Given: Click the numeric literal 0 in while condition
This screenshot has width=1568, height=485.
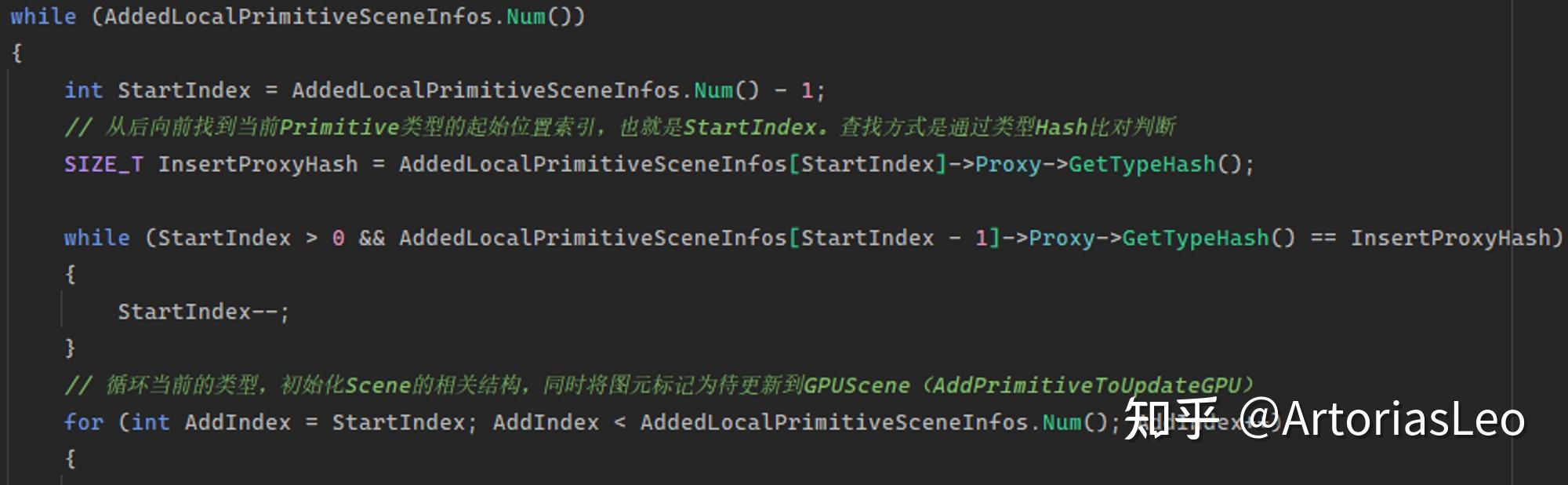Looking at the screenshot, I should coord(338,238).
